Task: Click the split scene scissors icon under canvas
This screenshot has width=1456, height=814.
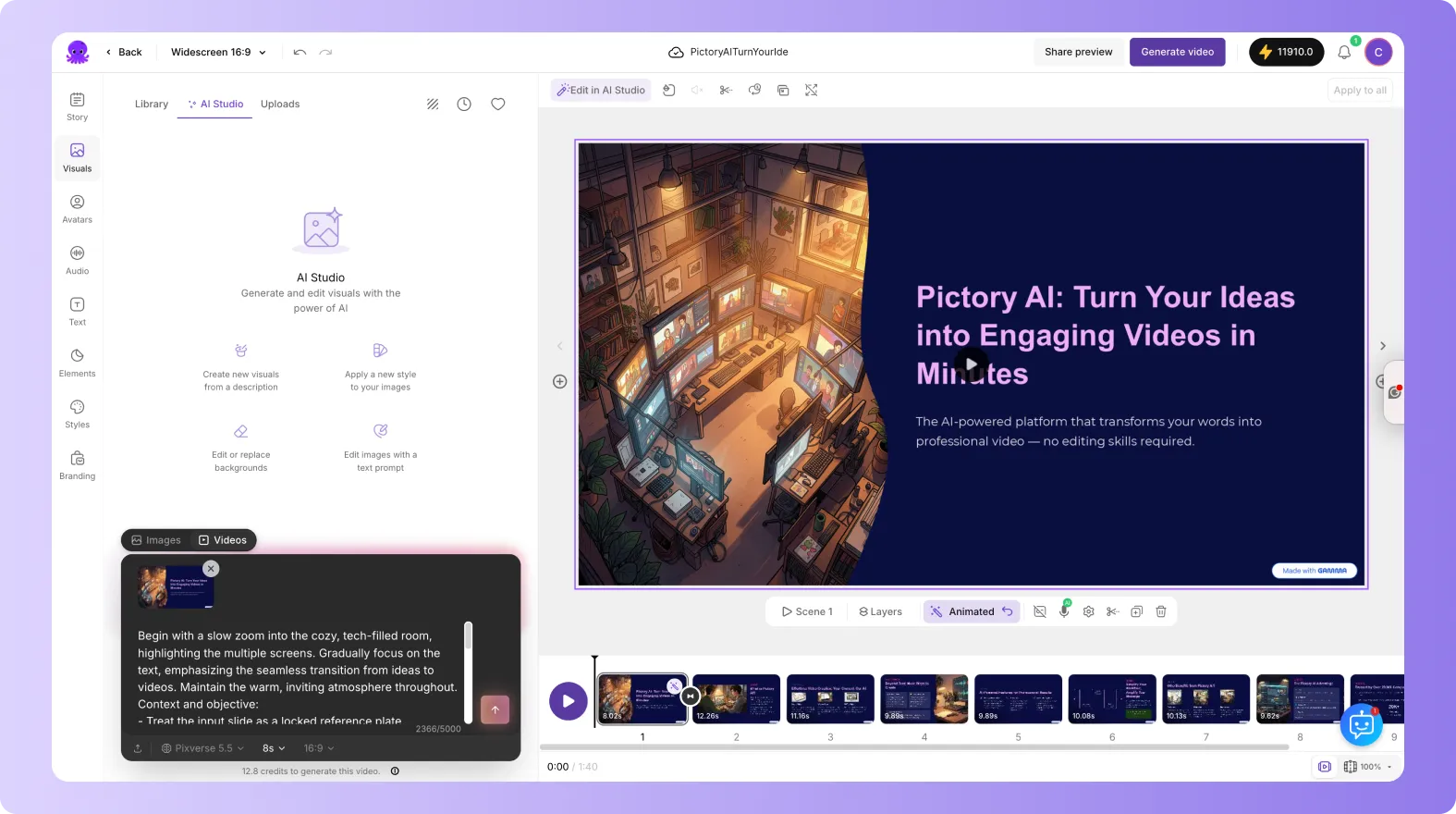Action: tap(1113, 611)
